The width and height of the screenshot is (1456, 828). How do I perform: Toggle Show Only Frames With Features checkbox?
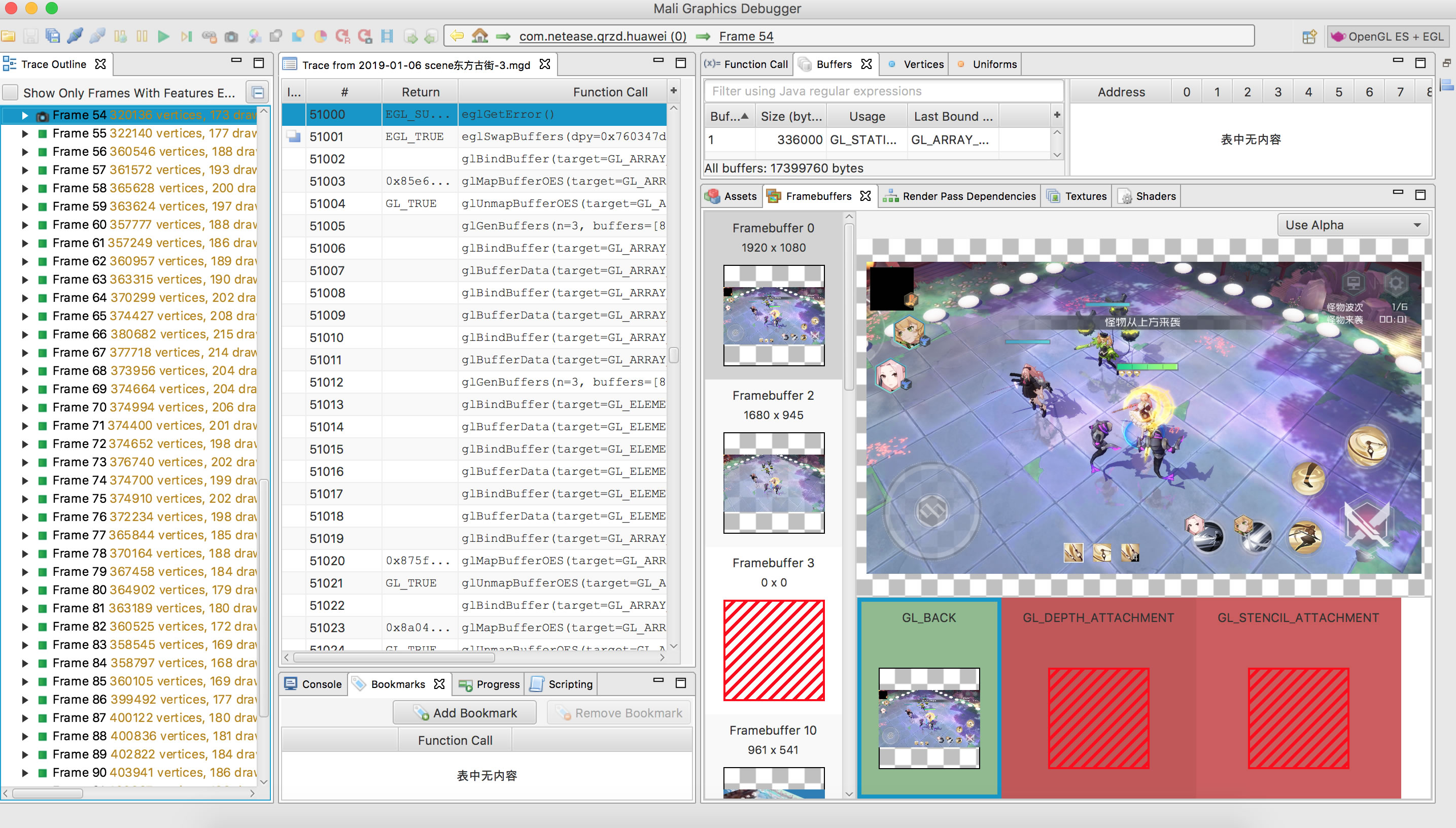tap(10, 93)
